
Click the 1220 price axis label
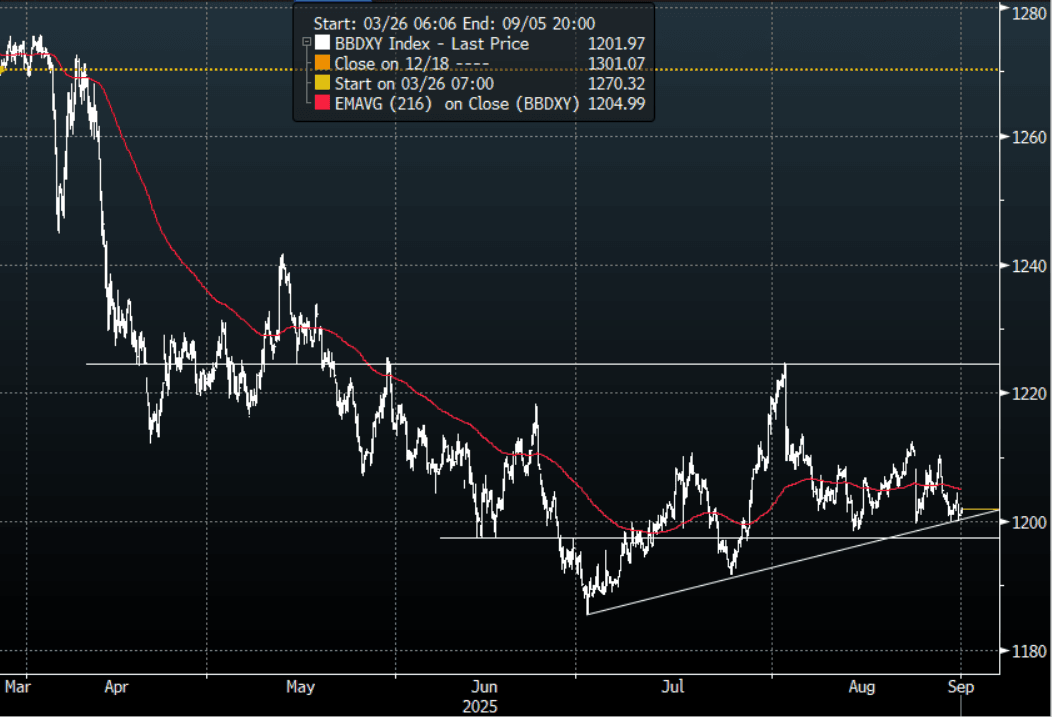click(1029, 394)
